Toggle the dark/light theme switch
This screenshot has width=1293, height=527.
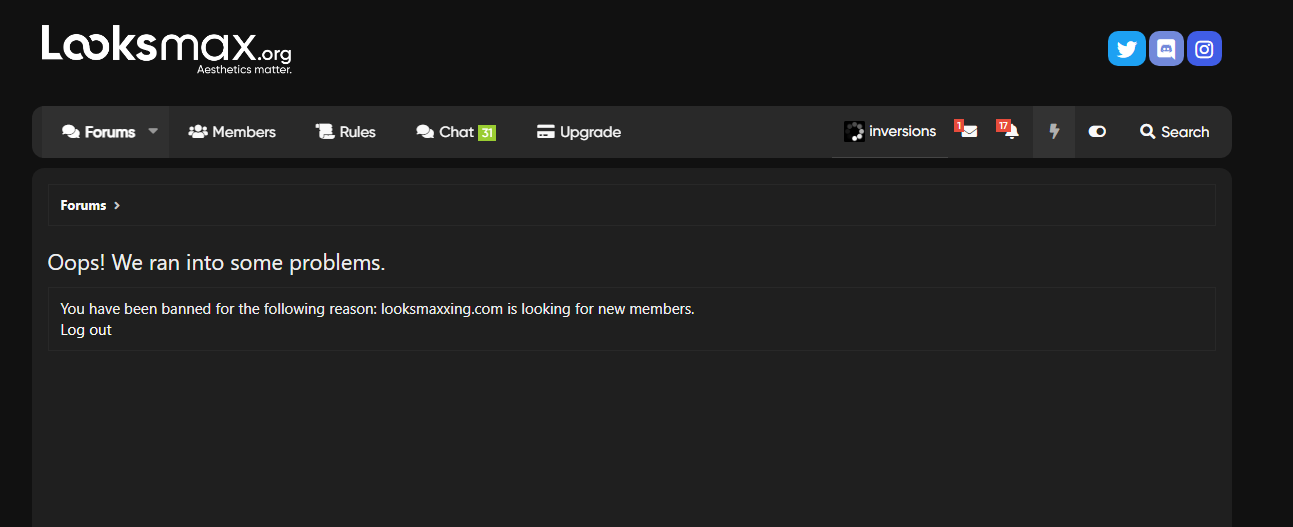pos(1097,132)
